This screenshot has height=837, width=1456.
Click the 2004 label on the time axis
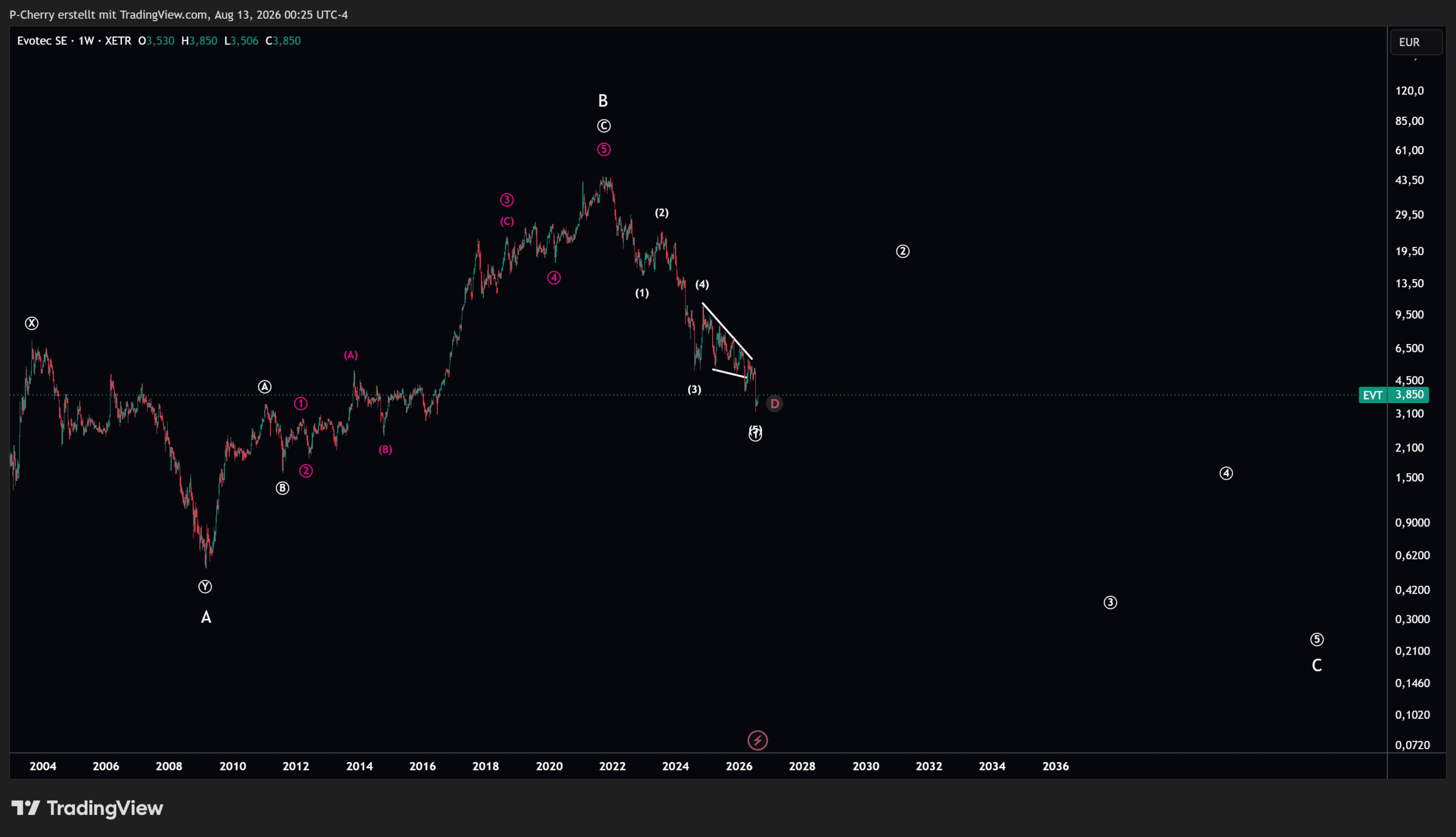click(43, 766)
